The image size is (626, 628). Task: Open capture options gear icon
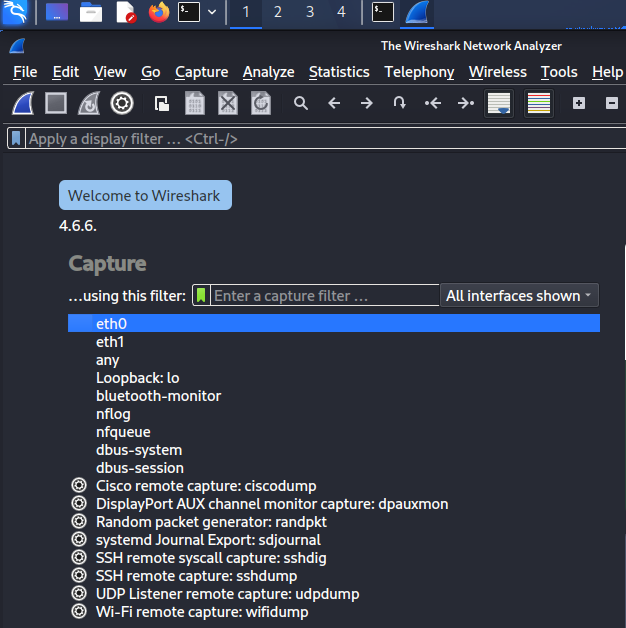[x=122, y=103]
